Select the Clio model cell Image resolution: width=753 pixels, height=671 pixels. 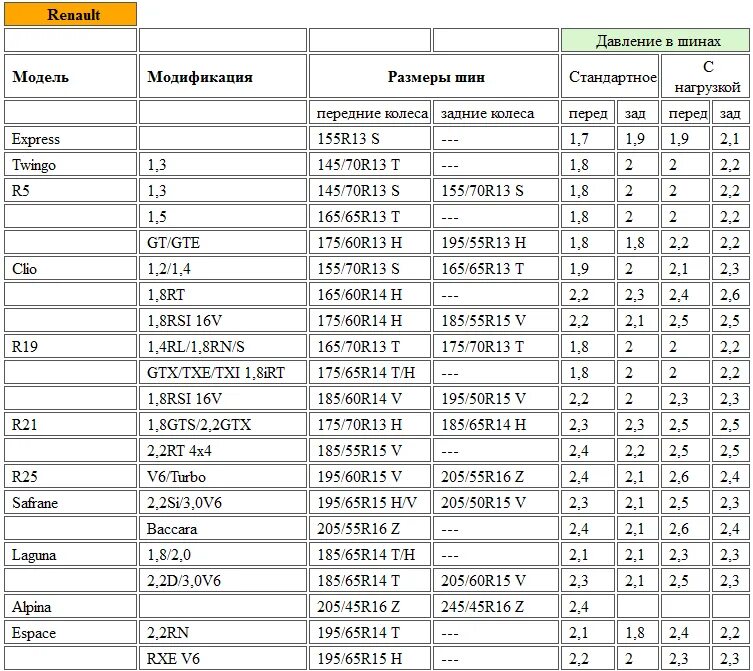71,268
